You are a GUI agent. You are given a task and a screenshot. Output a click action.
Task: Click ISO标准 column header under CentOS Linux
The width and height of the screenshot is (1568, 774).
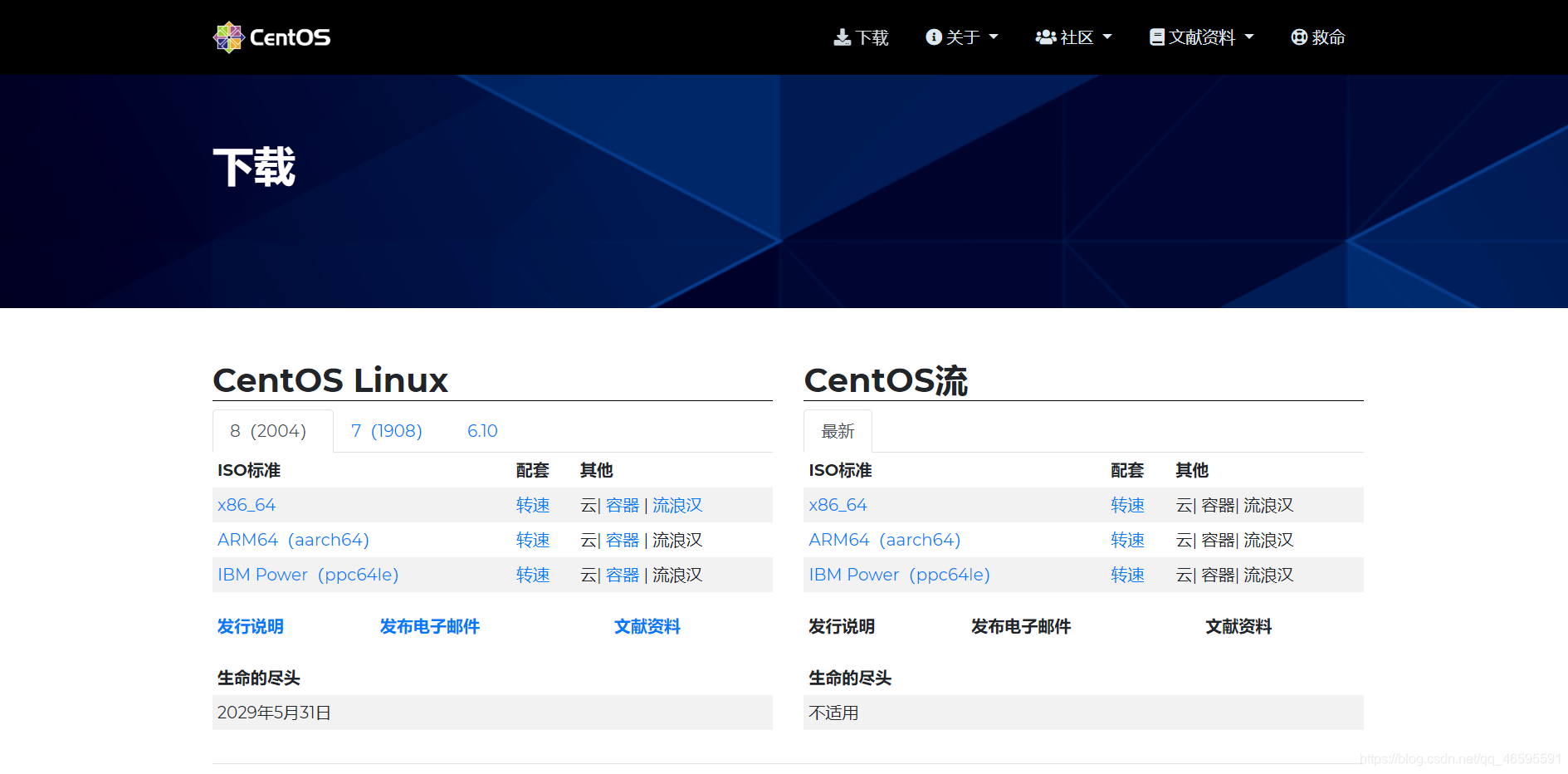coord(249,470)
